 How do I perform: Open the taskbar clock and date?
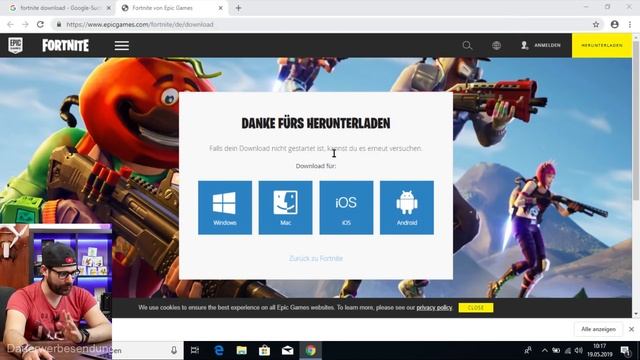tap(600, 350)
